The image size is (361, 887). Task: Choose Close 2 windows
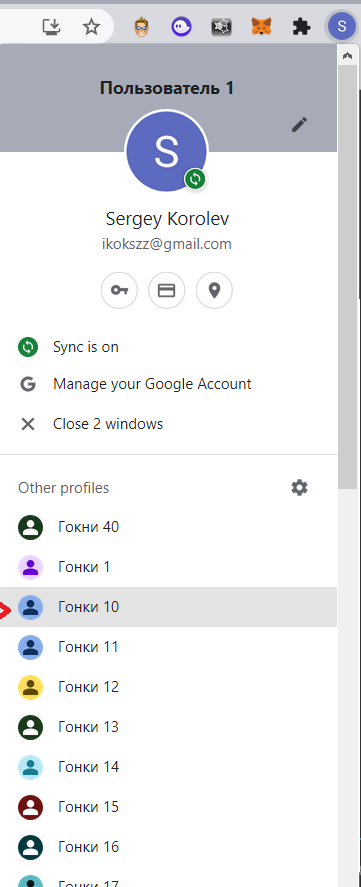[x=168, y=424]
